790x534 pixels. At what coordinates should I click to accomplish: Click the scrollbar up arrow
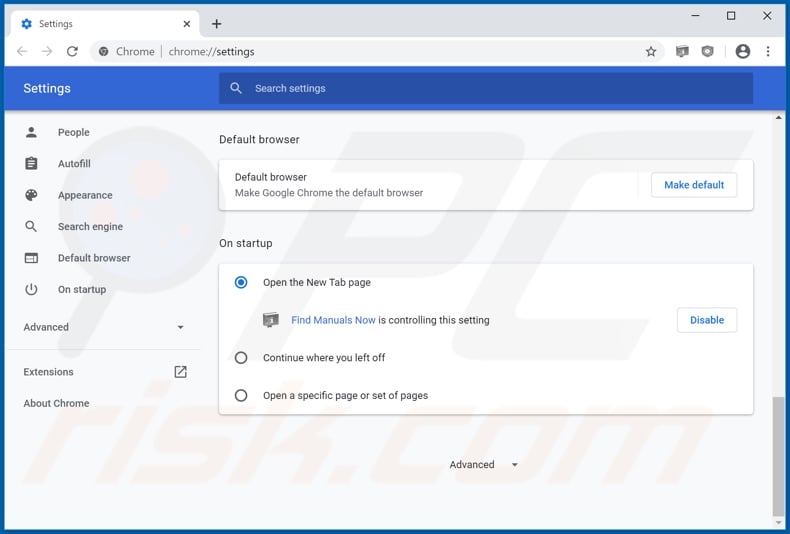(x=778, y=118)
